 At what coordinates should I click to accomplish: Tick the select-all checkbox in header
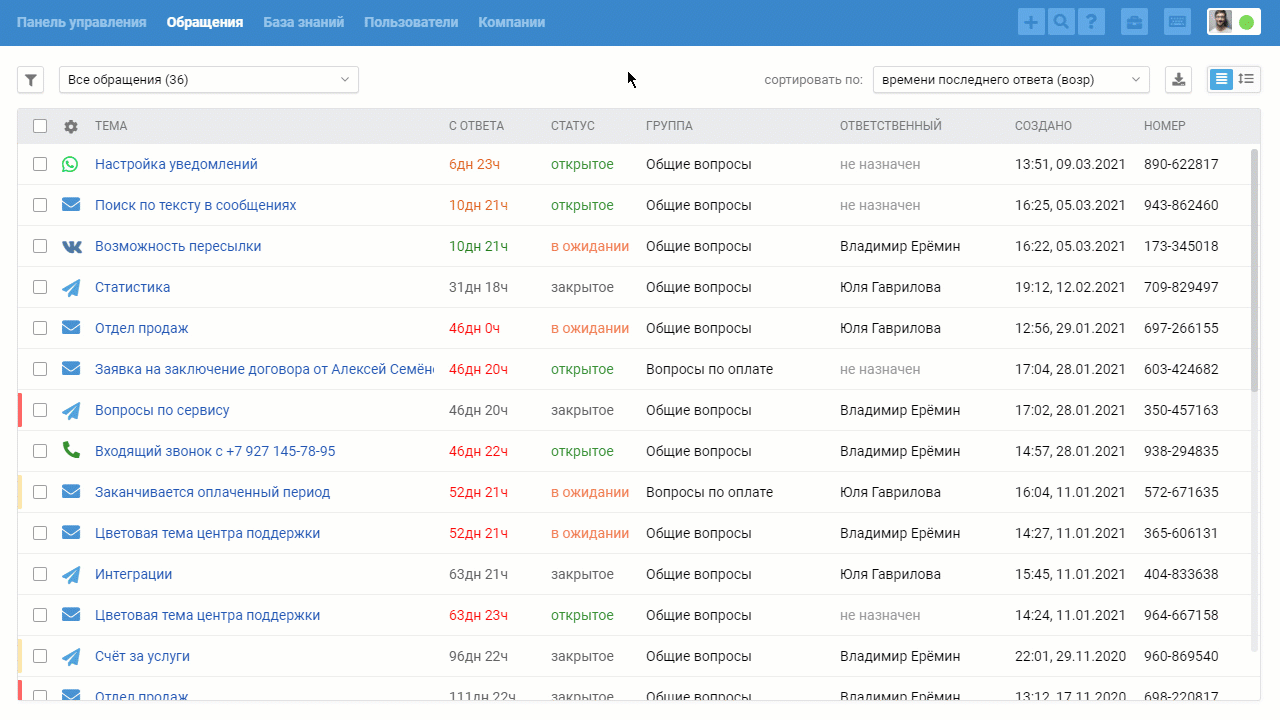click(x=40, y=126)
